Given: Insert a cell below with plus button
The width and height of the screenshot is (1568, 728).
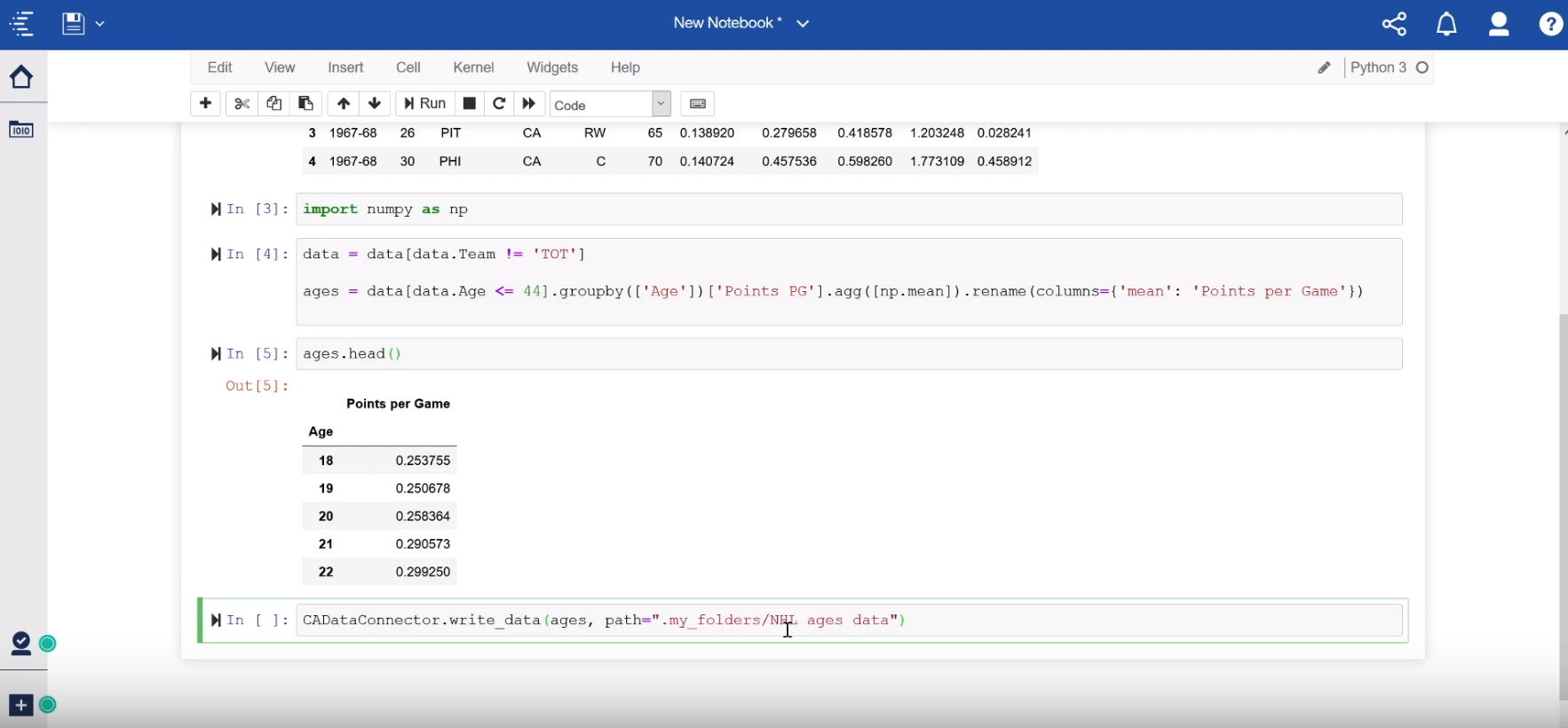Looking at the screenshot, I should (205, 104).
